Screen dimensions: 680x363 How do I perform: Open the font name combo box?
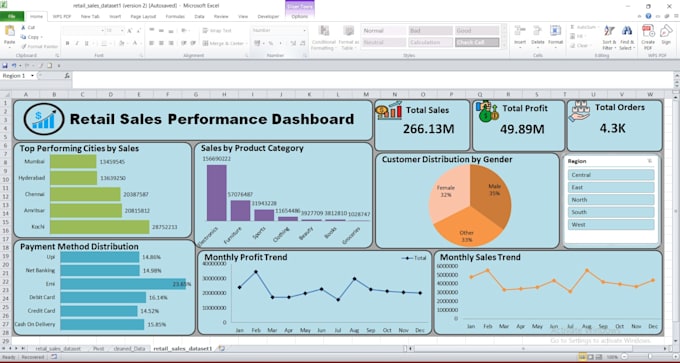coord(83,31)
